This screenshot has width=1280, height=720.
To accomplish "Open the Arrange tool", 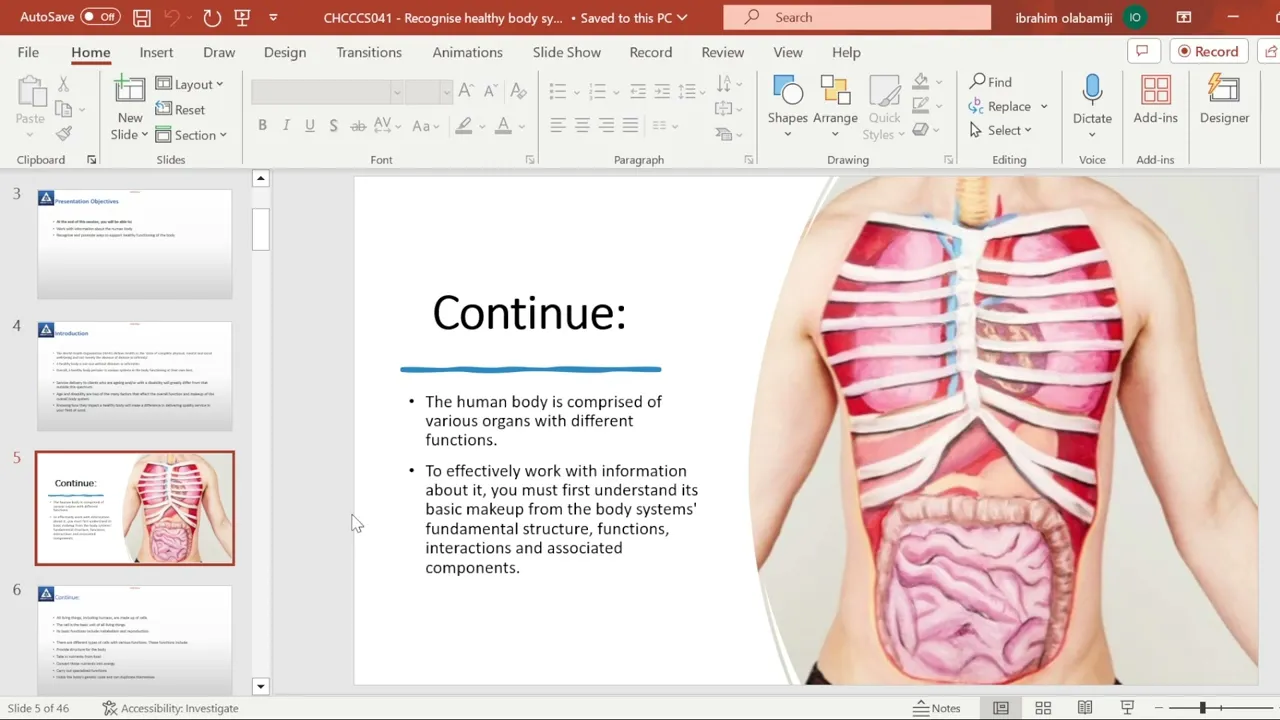I will [835, 107].
